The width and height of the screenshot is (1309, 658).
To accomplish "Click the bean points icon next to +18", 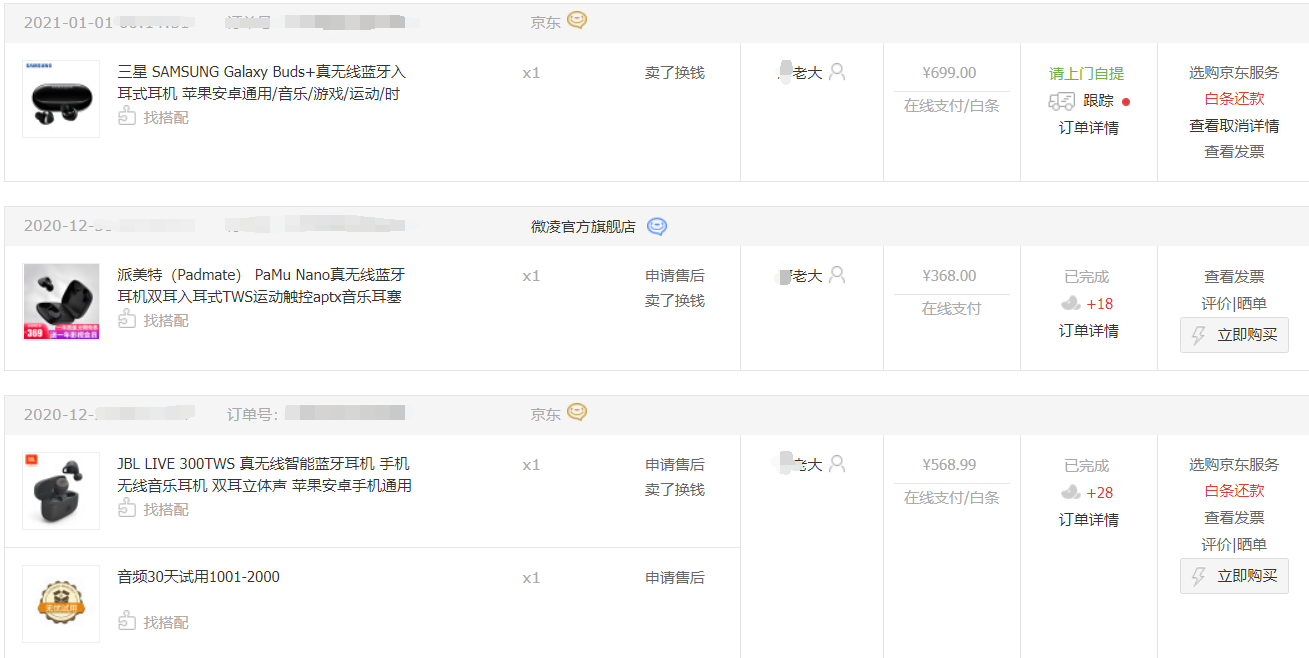I will 1071,303.
